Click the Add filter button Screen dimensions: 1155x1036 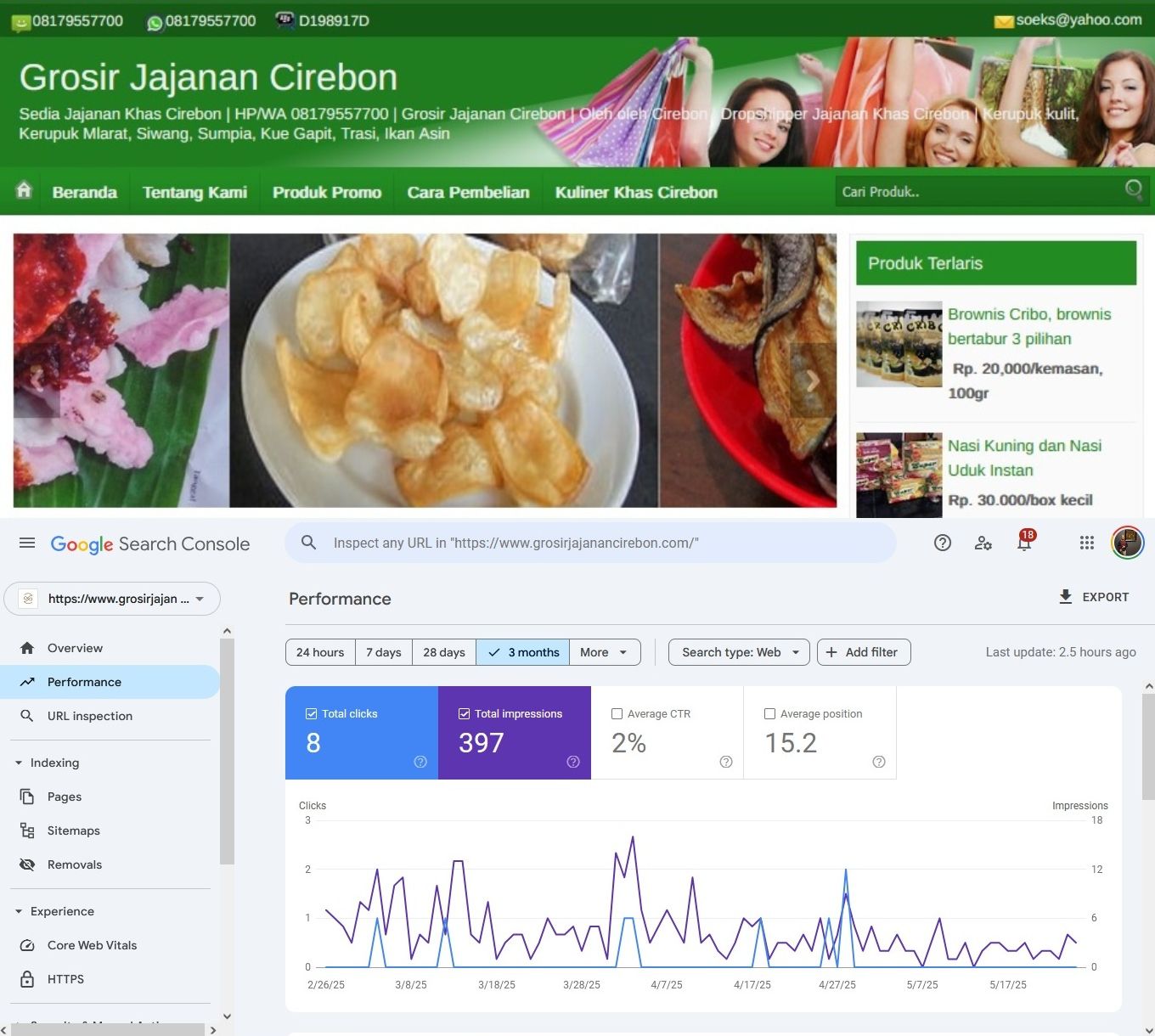[863, 652]
